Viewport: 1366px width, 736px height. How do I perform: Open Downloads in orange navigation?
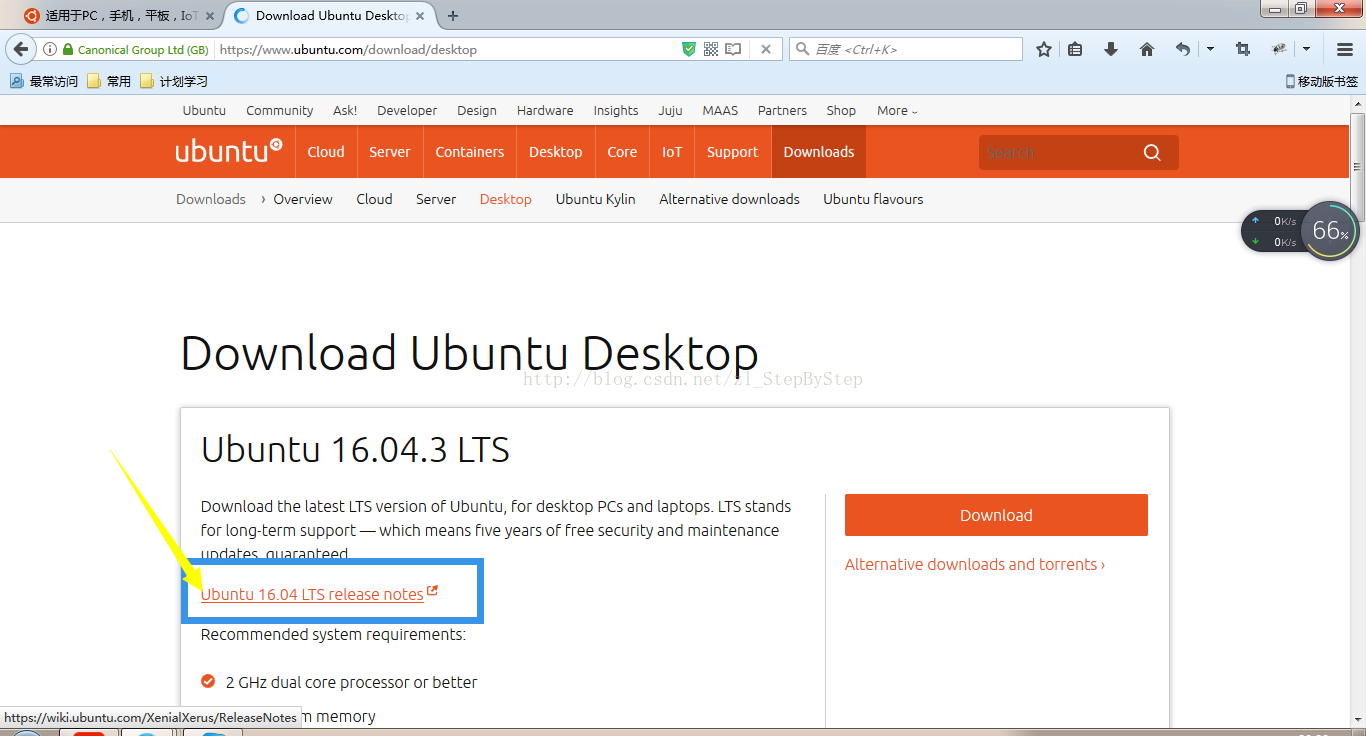click(819, 152)
